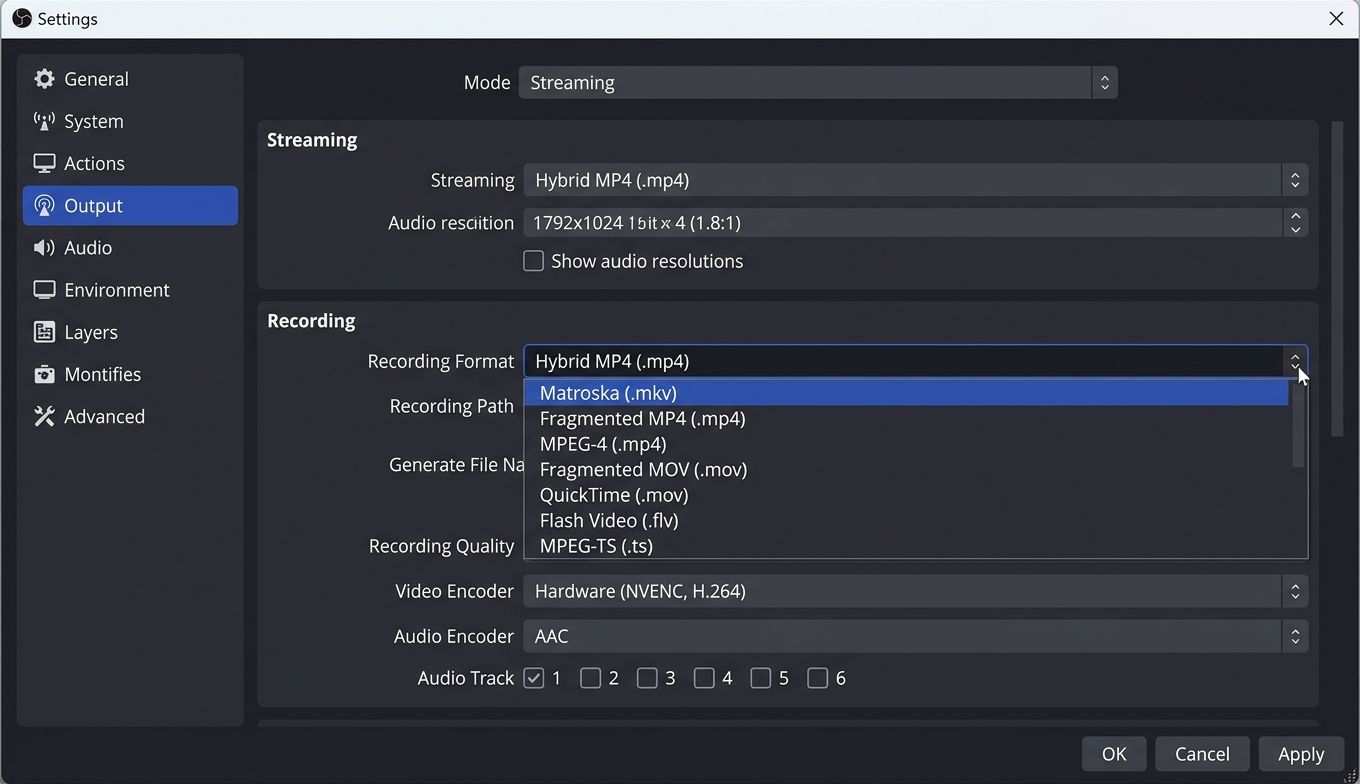Screen dimensions: 1360x784
Task: Choose QuickTime (.mov) format
Action: [907, 495]
